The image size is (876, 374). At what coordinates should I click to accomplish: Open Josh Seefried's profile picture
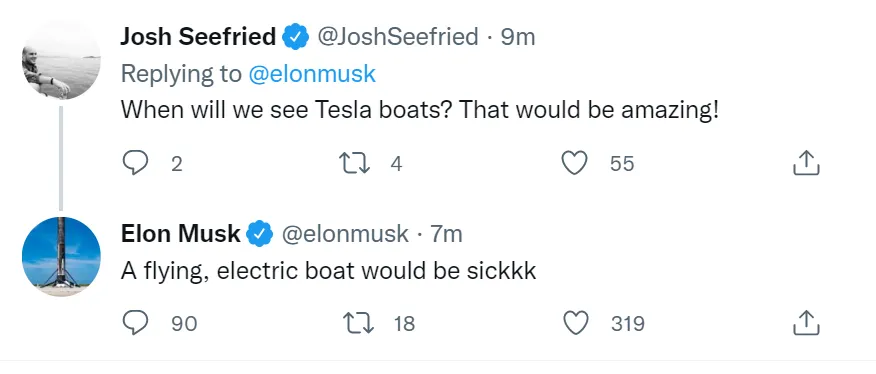click(x=61, y=60)
